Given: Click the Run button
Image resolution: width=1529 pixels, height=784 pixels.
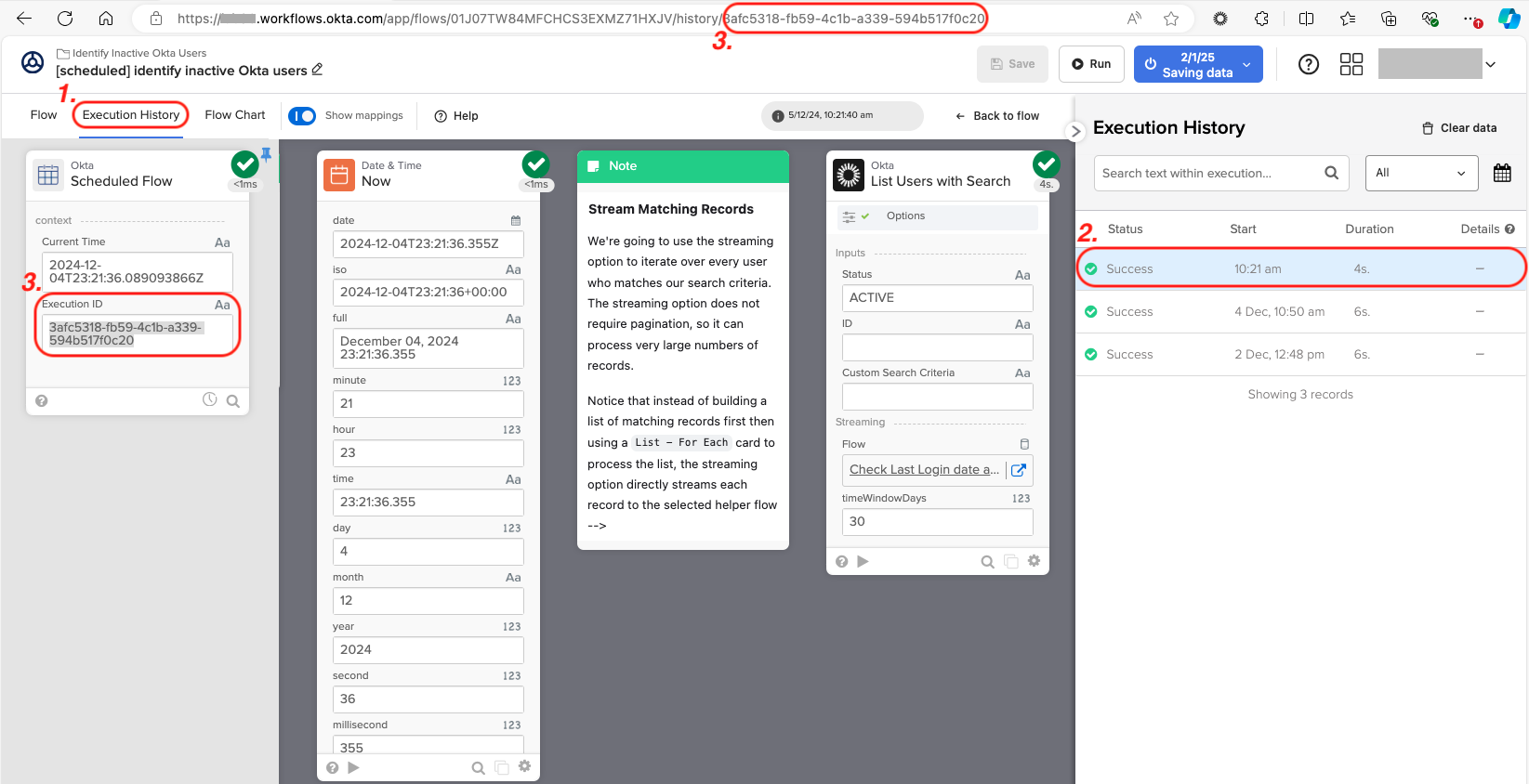Looking at the screenshot, I should [x=1091, y=64].
